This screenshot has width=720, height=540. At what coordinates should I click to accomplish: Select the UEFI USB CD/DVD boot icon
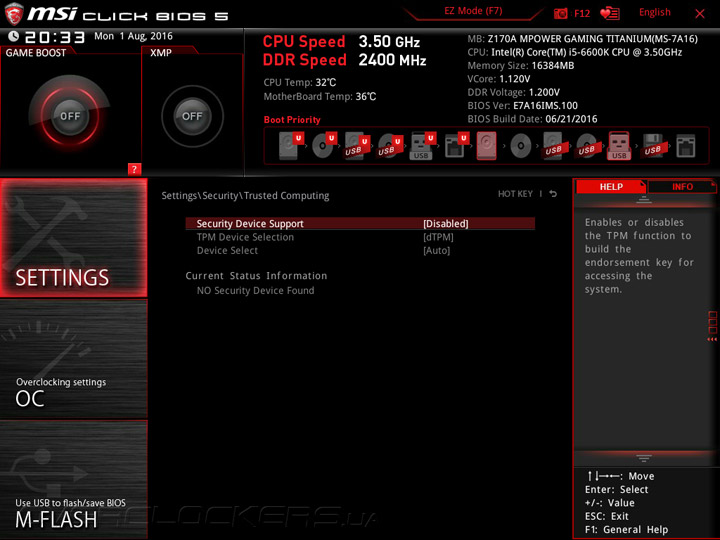(x=390, y=146)
